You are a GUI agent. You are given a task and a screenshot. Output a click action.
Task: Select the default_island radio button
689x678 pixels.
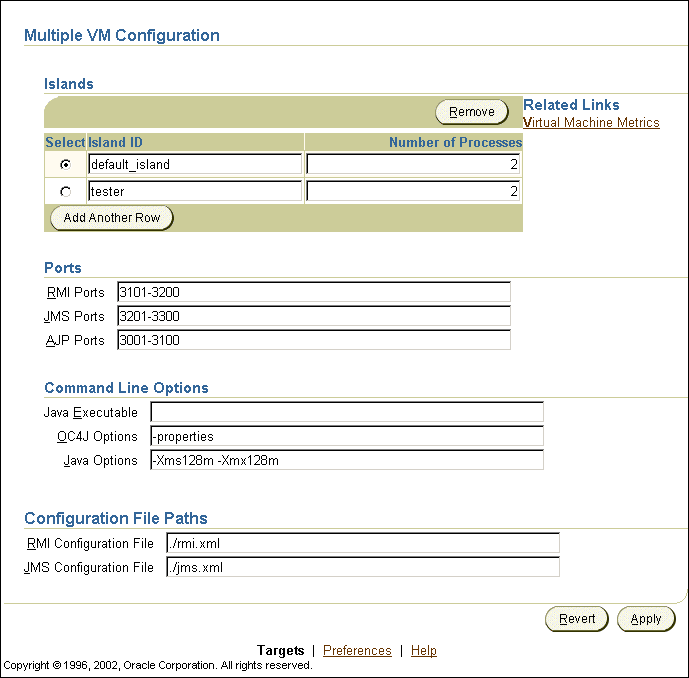65,164
